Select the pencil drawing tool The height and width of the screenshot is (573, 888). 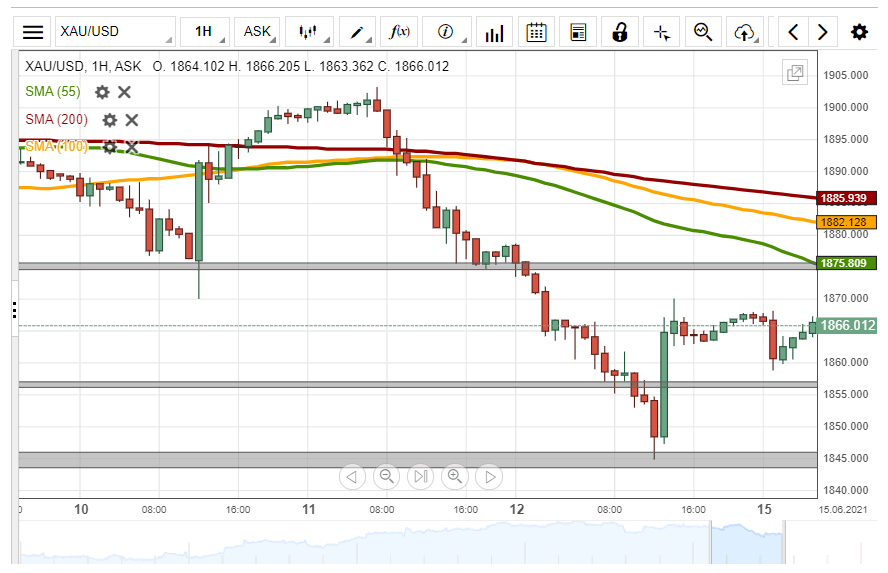[x=357, y=32]
